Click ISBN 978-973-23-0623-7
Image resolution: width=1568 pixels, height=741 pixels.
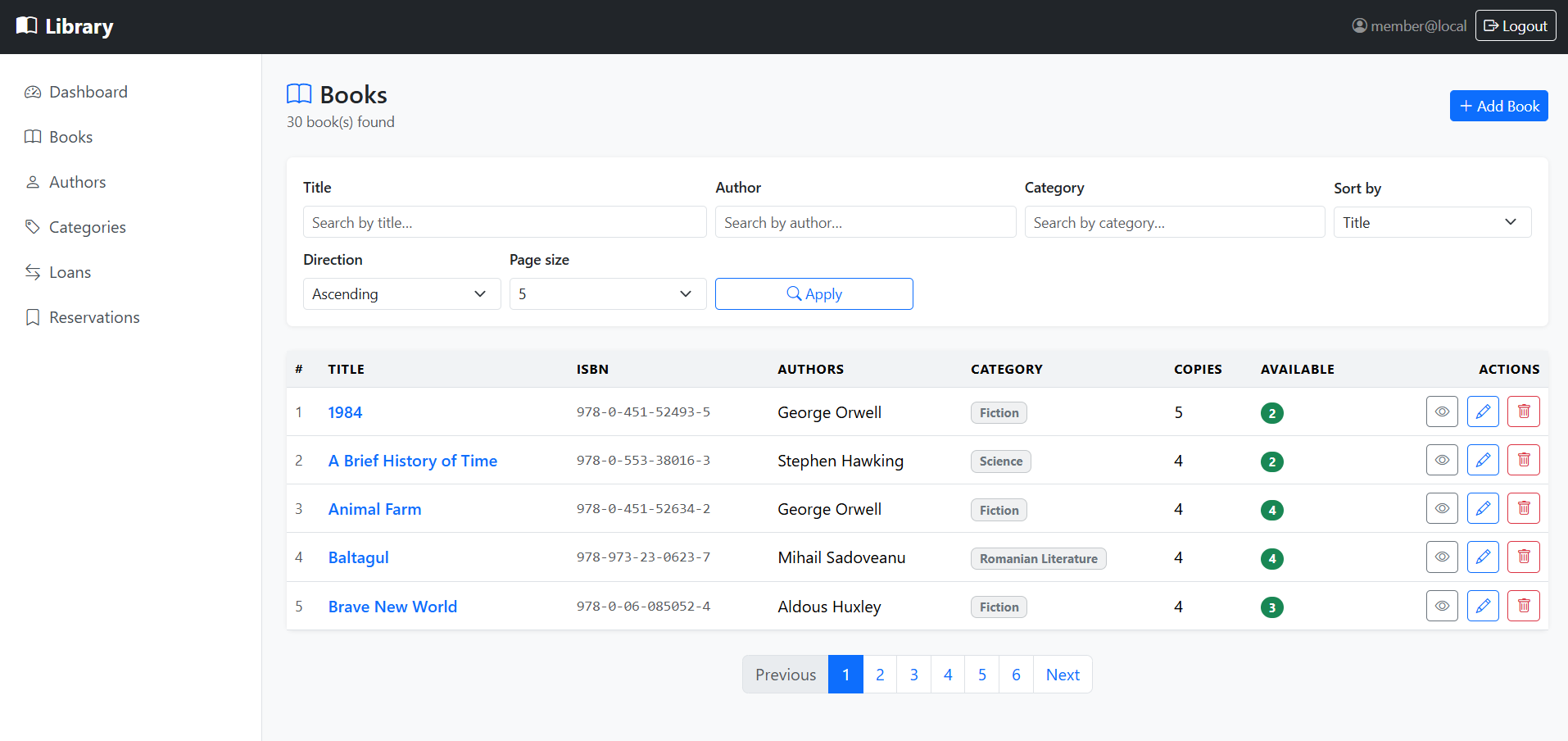point(643,557)
